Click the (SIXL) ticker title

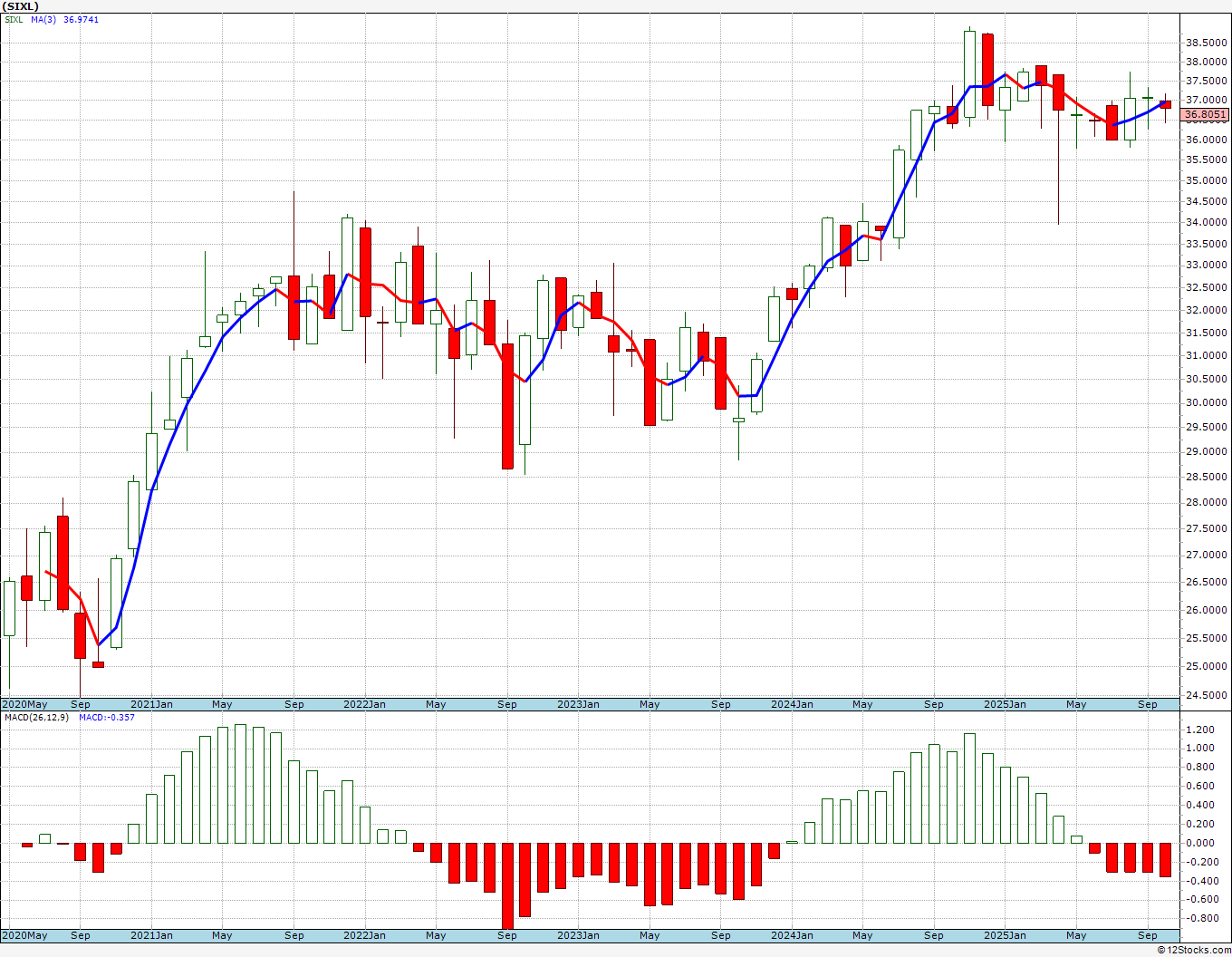pos(20,6)
